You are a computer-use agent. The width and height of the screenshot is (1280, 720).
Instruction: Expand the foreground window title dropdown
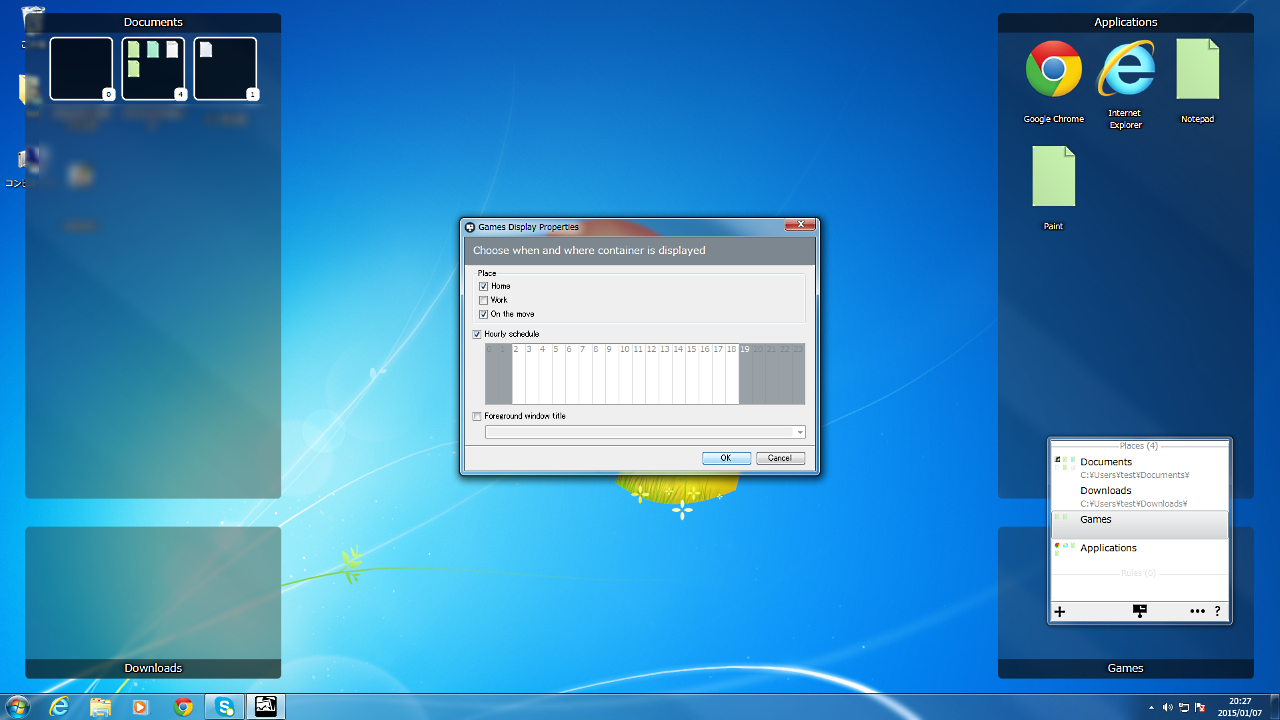pyautogui.click(x=799, y=433)
